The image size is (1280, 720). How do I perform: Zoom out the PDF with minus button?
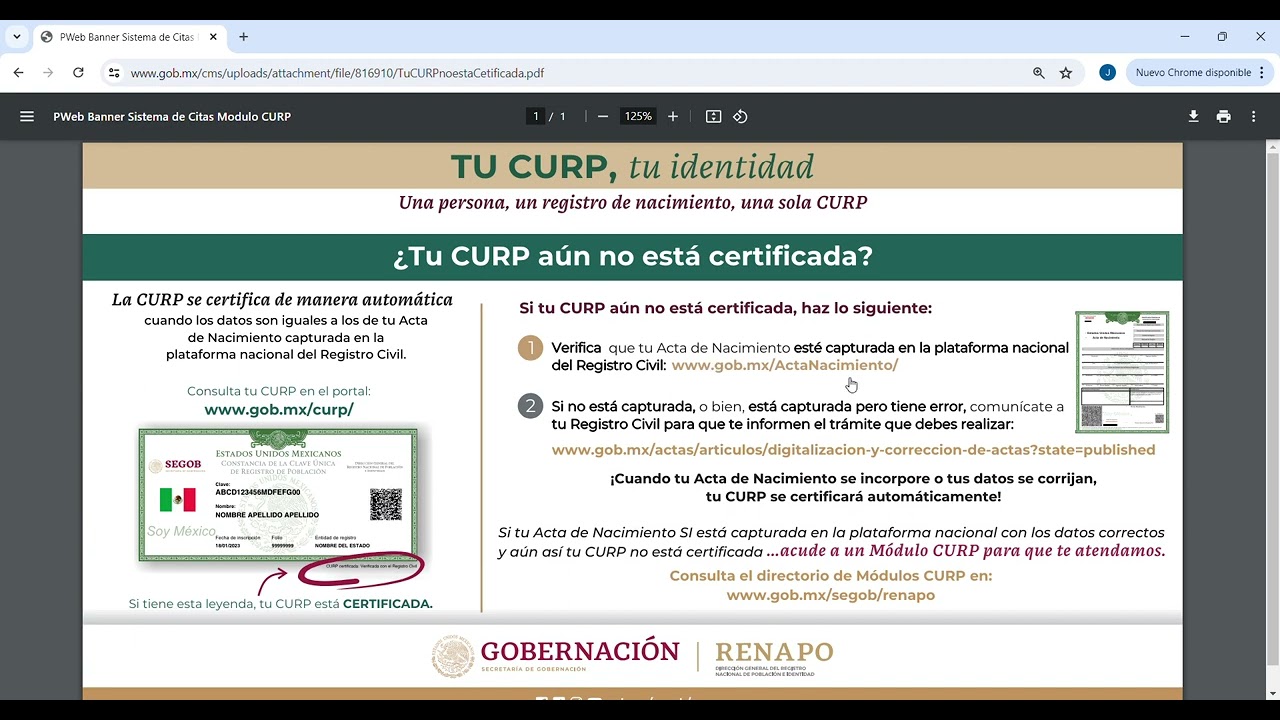[x=603, y=117]
